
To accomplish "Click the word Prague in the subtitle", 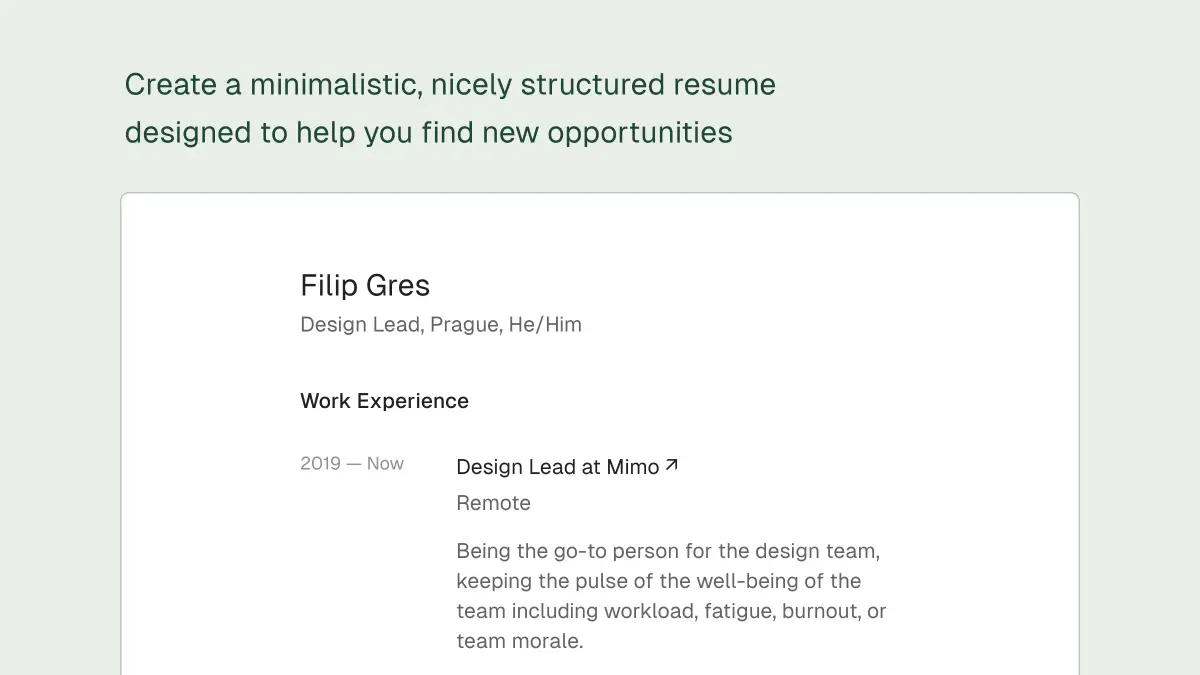I will 465,325.
